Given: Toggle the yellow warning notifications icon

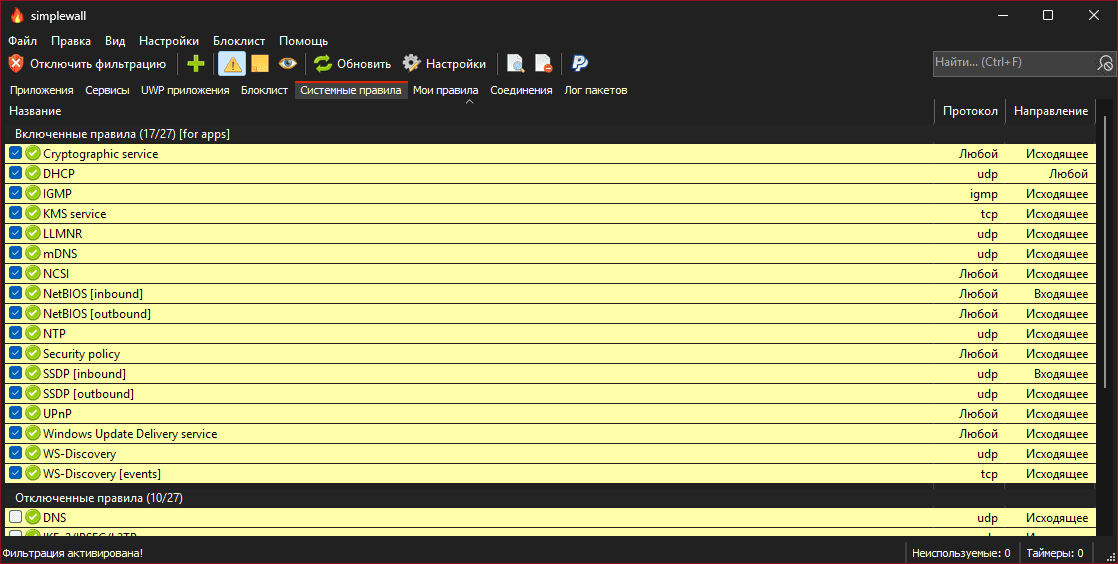Looking at the screenshot, I should tap(232, 63).
